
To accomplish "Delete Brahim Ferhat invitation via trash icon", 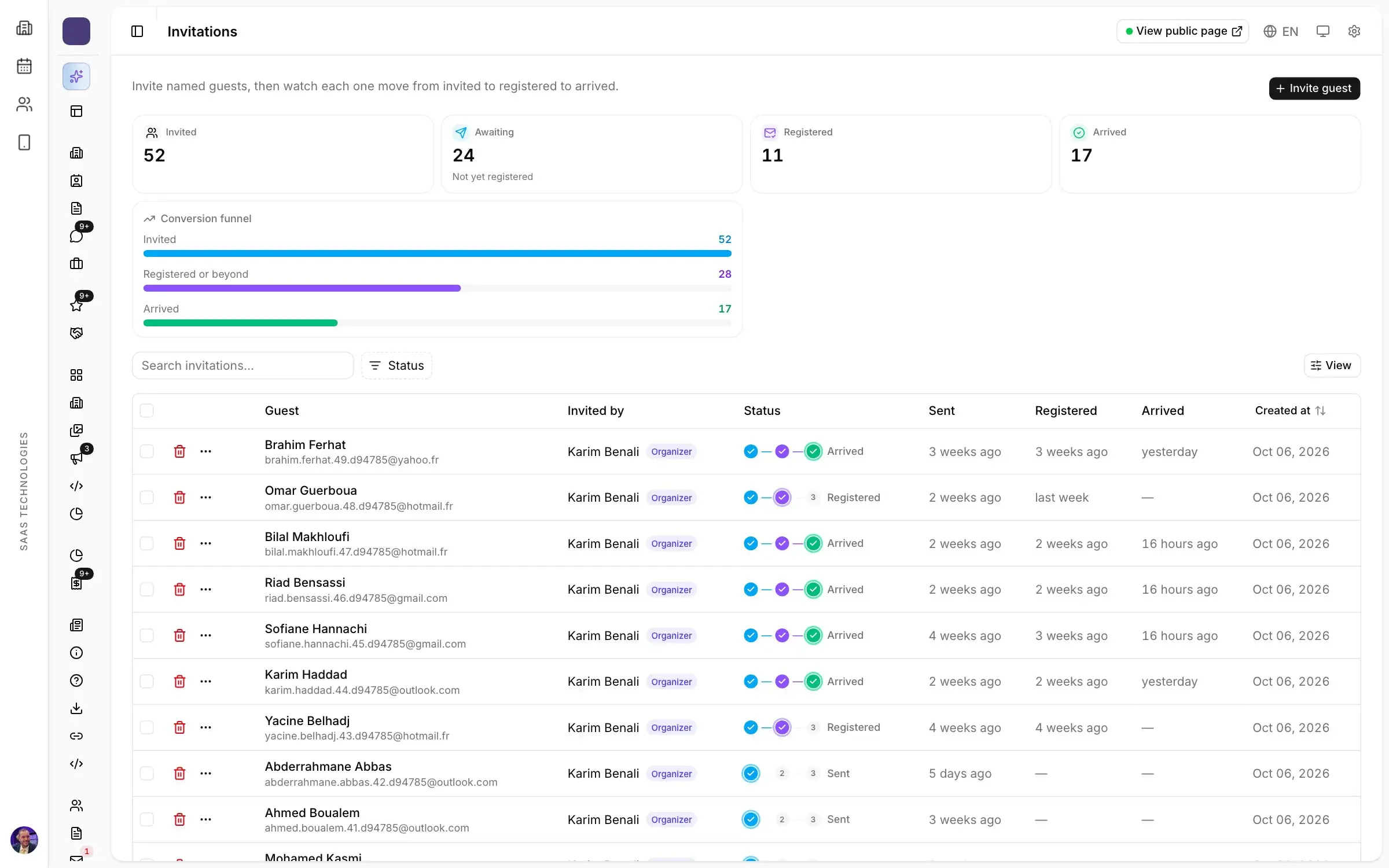I will 179,451.
